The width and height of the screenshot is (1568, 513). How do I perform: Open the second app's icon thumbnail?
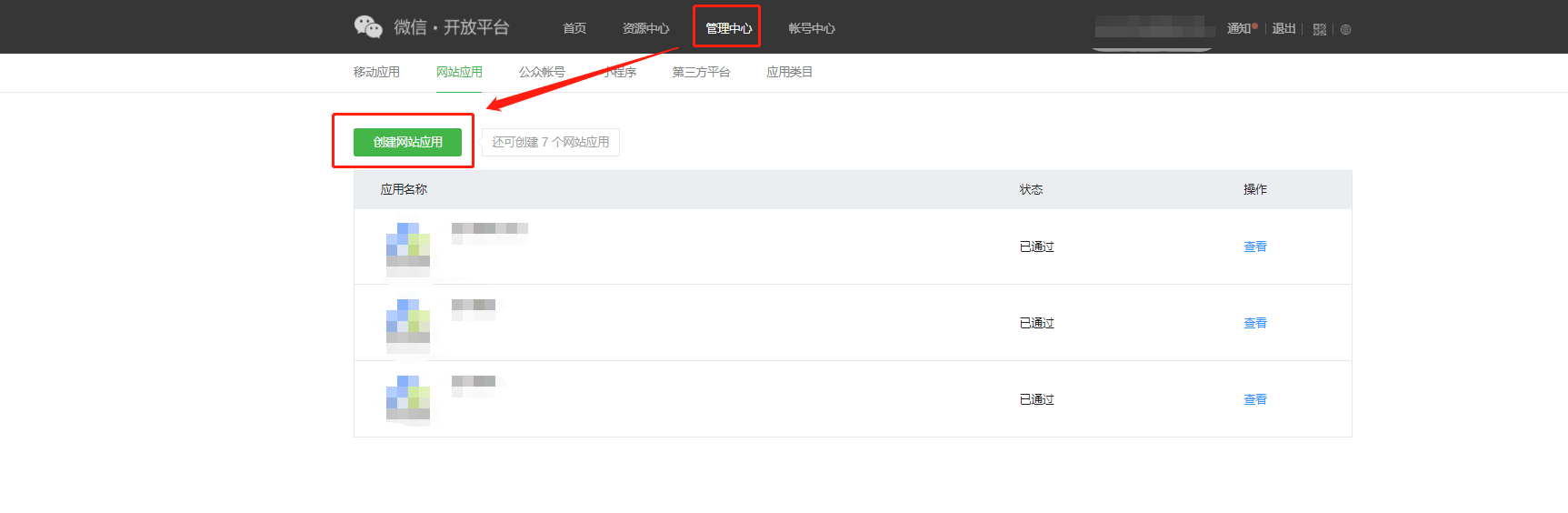408,326
